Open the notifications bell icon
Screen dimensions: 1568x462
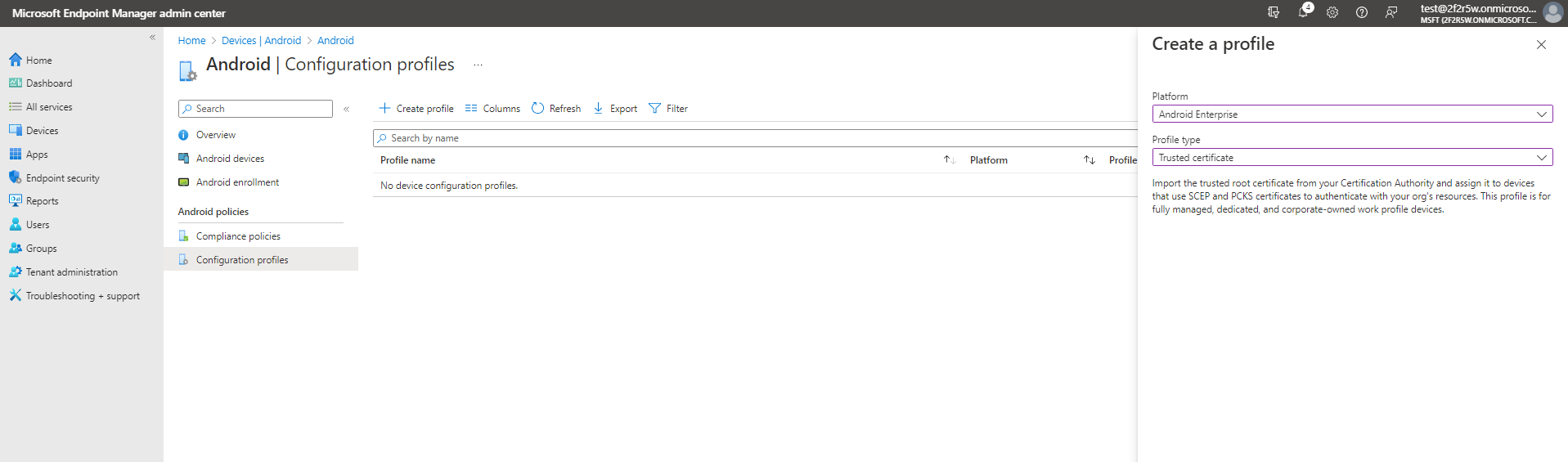tap(1303, 12)
